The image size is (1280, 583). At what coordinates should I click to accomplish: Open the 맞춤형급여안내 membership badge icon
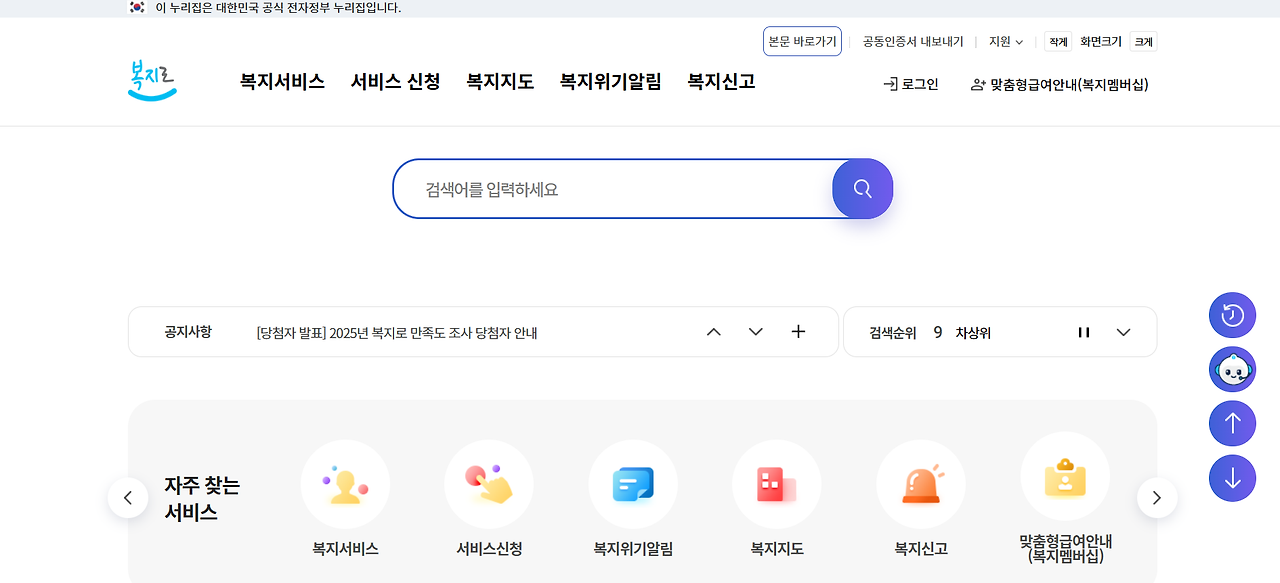click(1065, 477)
